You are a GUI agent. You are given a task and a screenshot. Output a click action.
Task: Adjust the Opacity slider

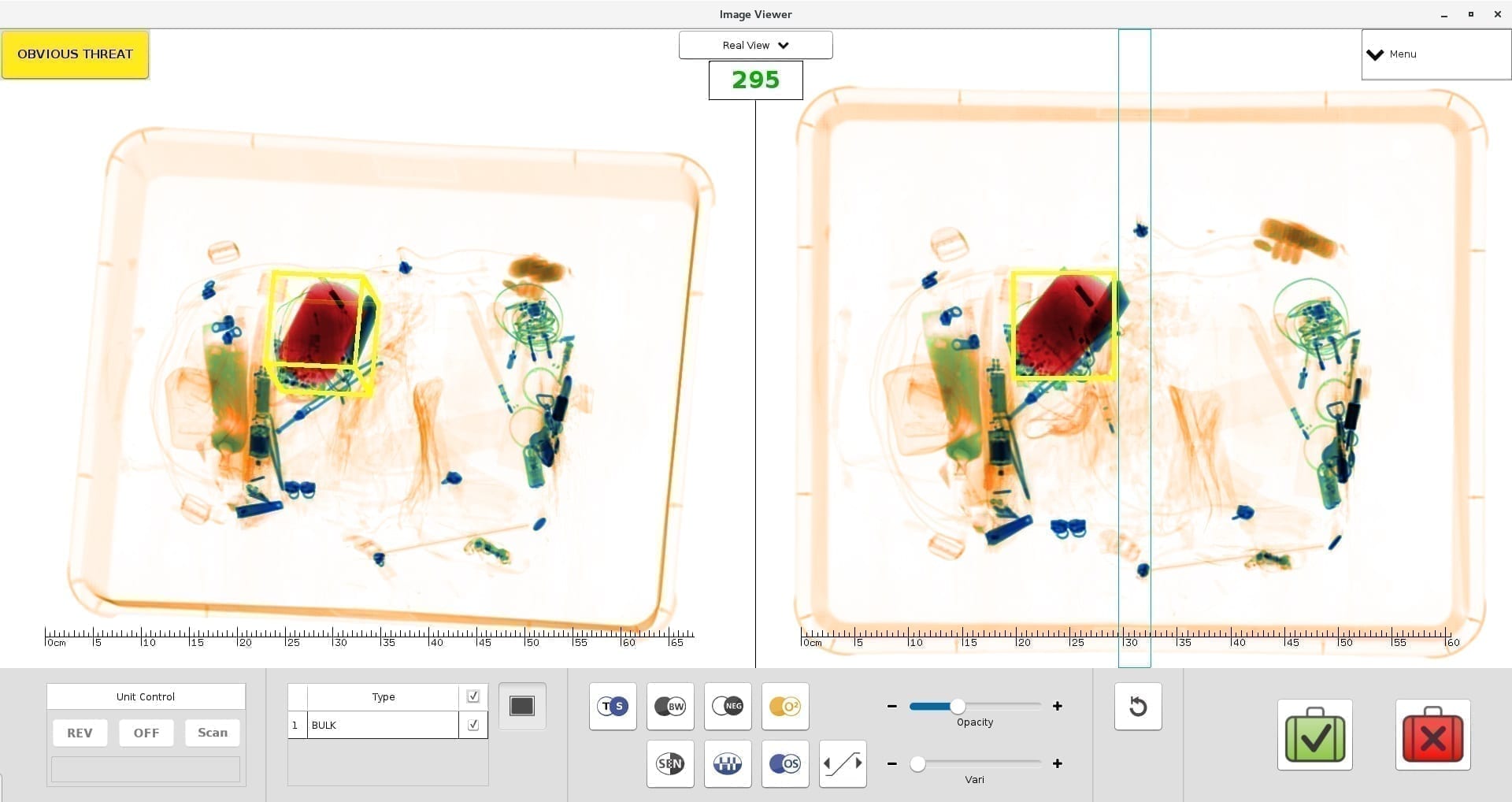(x=958, y=706)
